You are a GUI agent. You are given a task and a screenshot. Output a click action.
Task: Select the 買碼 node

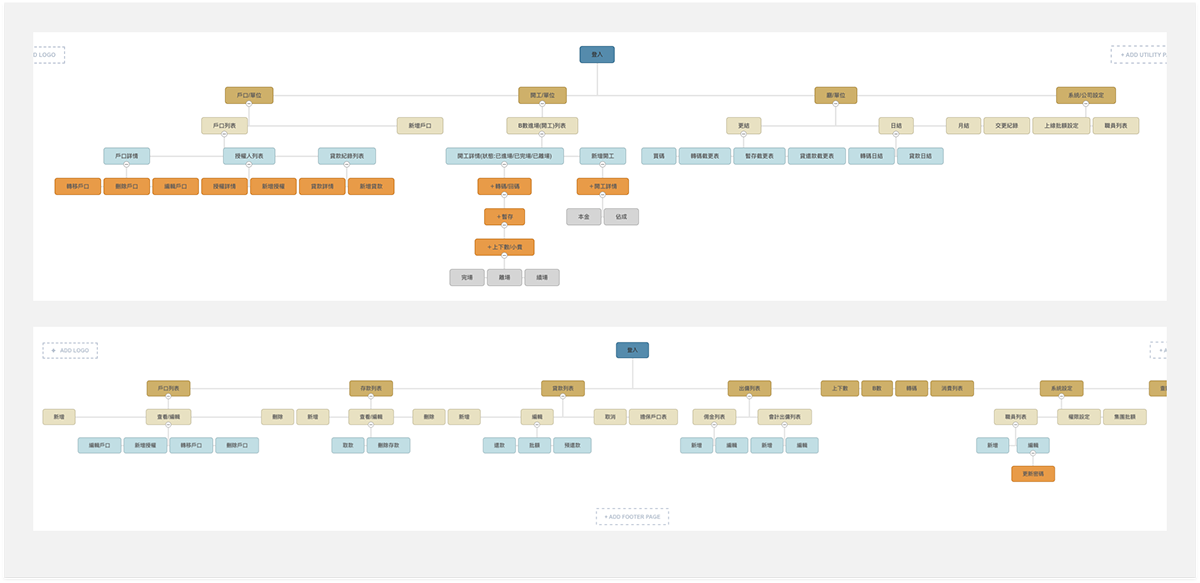click(659, 156)
